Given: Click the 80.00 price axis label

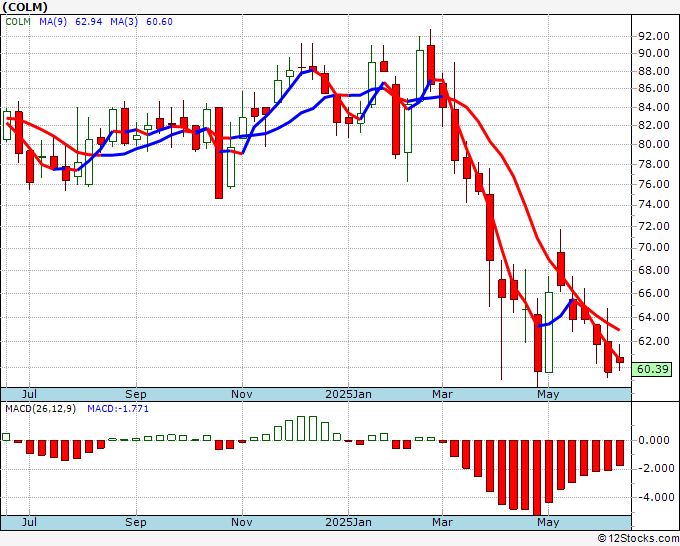Looking at the screenshot, I should coord(654,144).
